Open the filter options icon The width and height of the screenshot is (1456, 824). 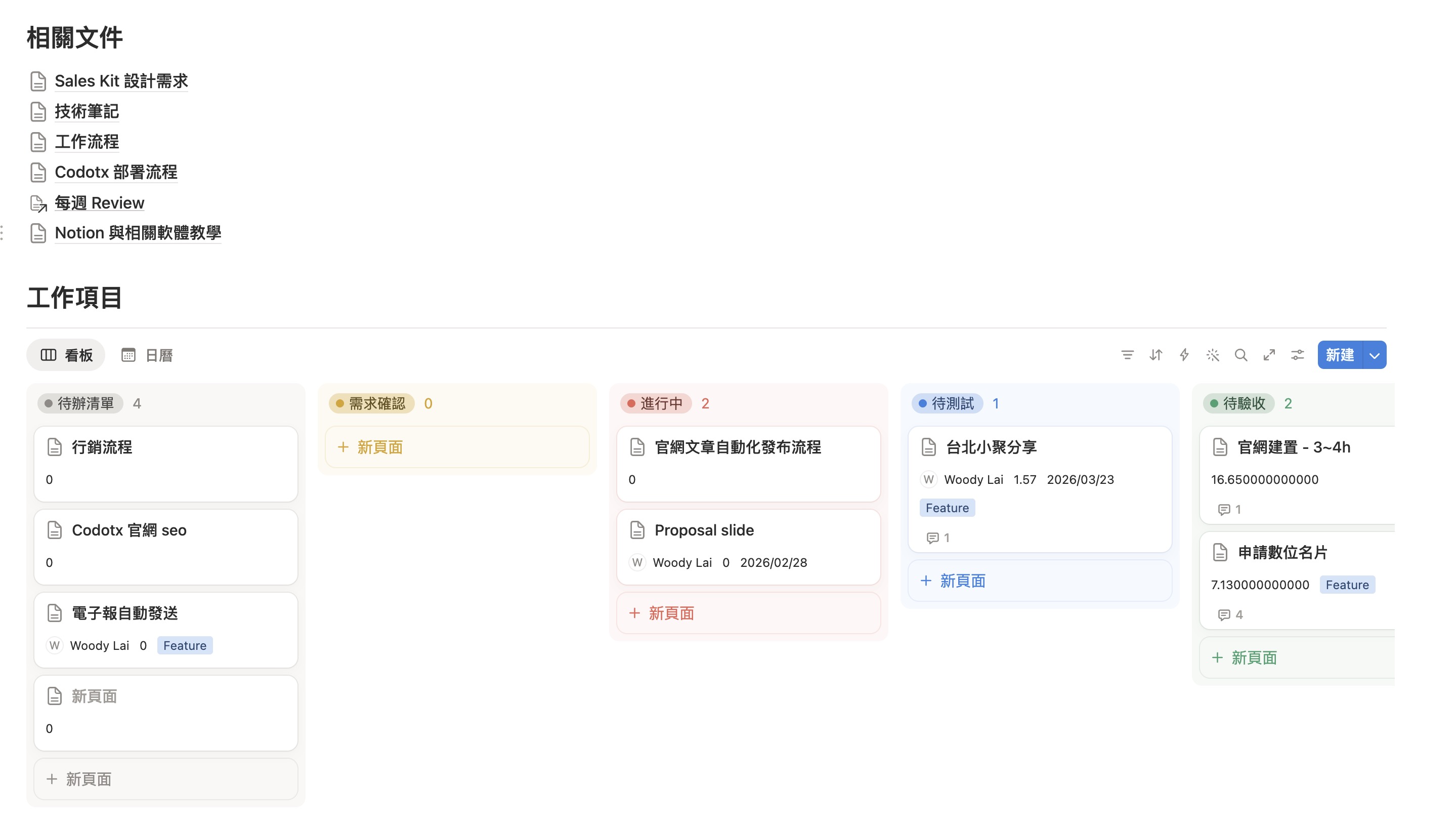coord(1128,355)
